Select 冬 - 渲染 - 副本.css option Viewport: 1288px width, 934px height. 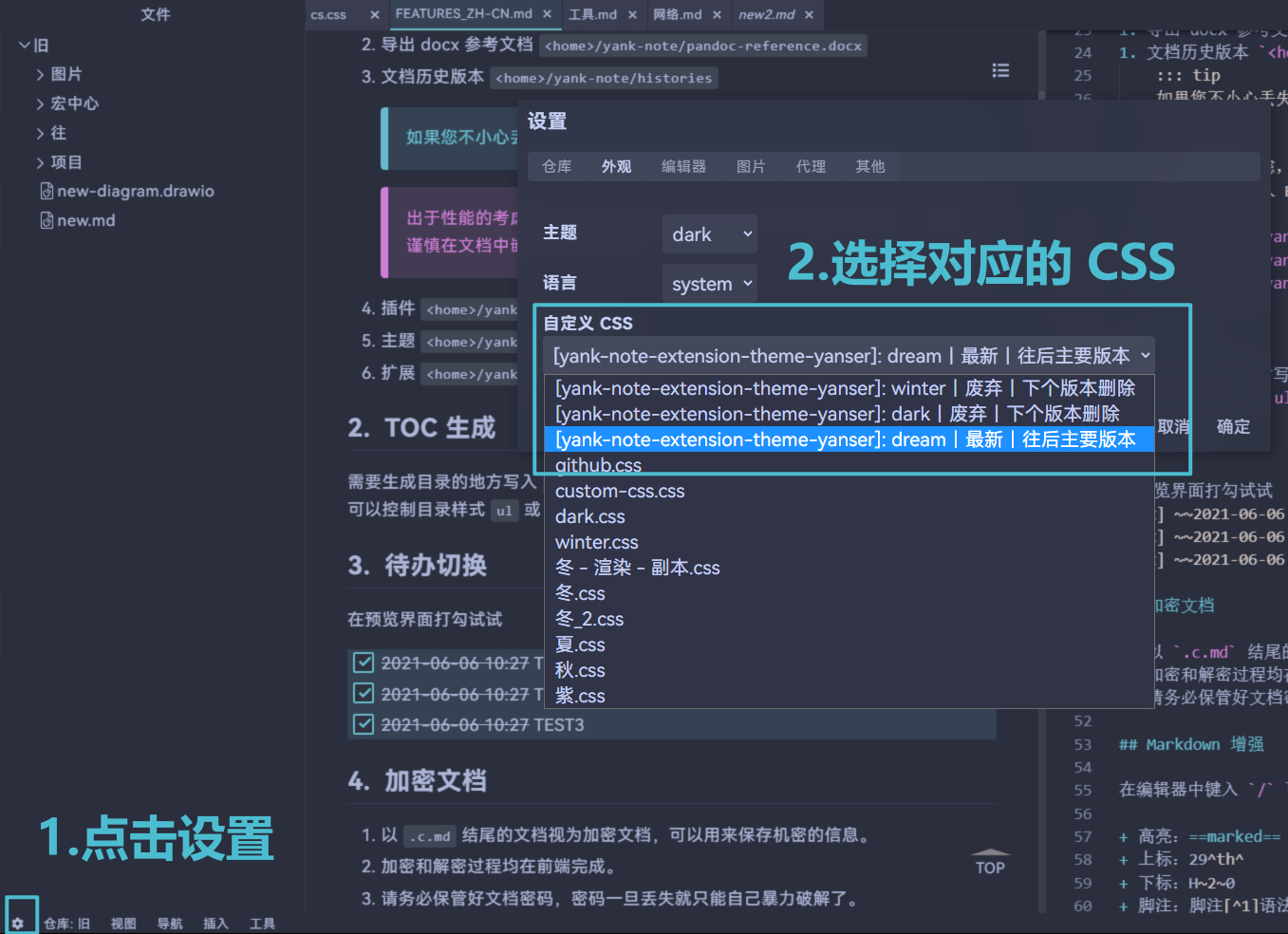pos(849,568)
